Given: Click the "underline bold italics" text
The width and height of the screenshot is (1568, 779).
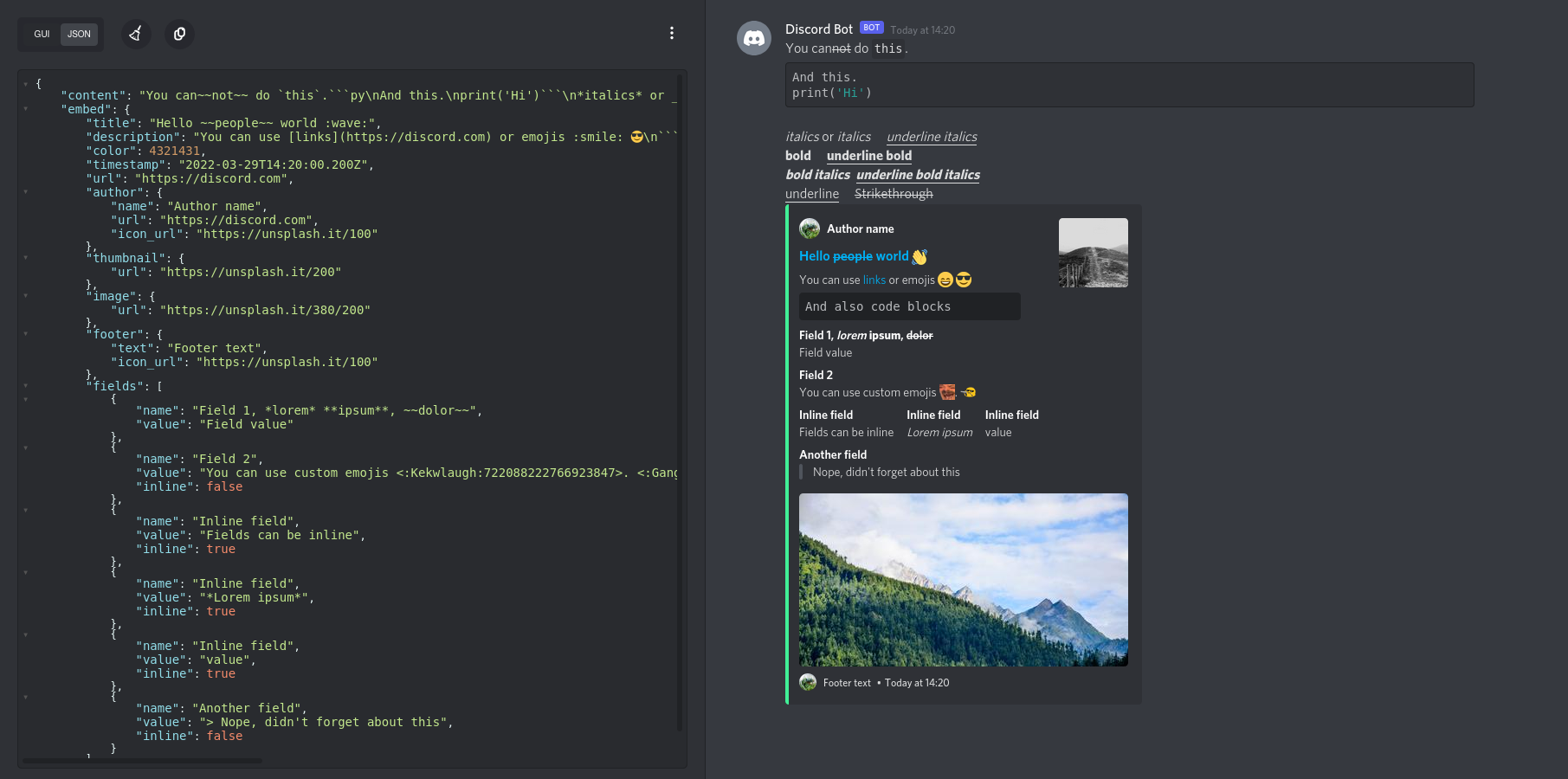Looking at the screenshot, I should point(918,175).
